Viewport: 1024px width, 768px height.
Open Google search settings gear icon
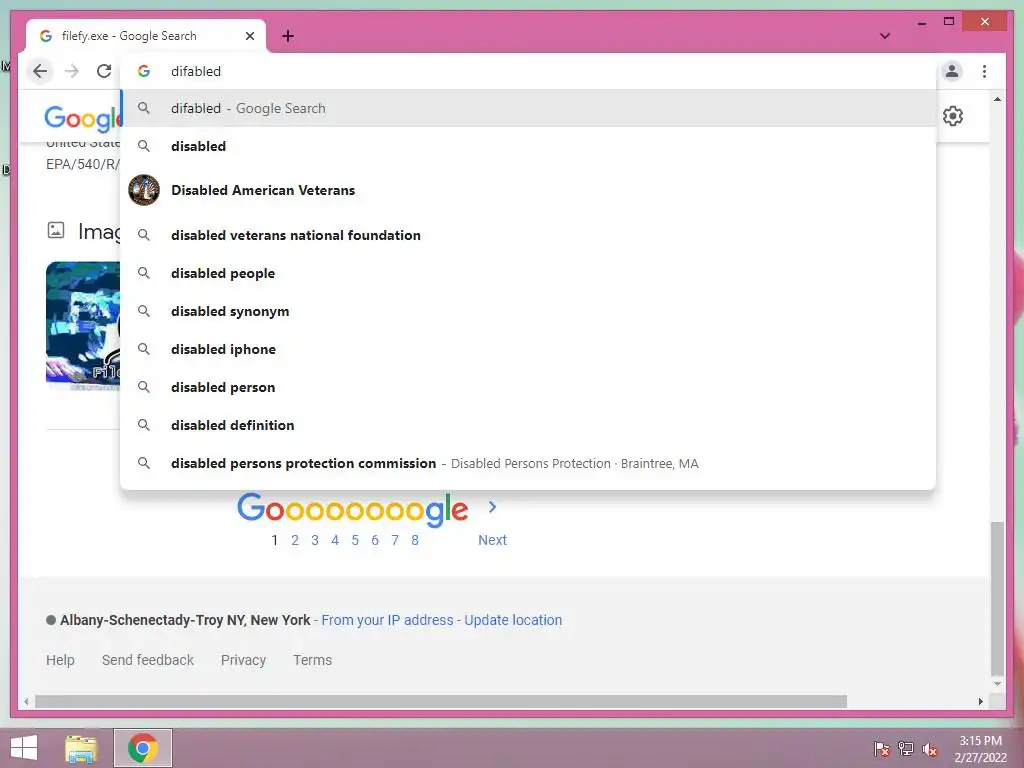coord(953,116)
